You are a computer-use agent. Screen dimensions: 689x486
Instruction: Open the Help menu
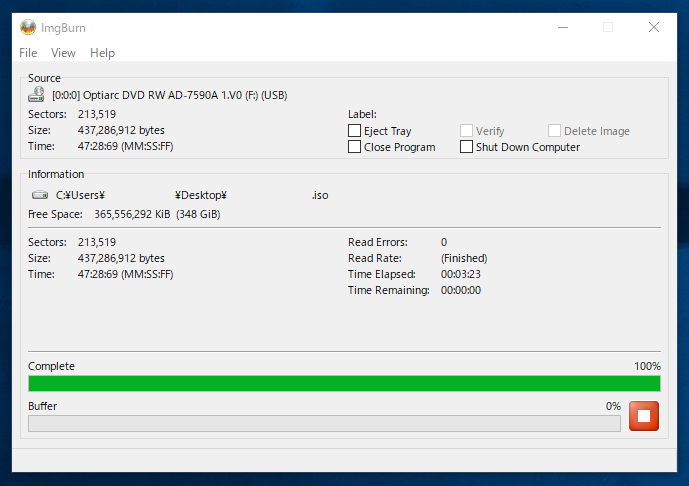(x=102, y=53)
